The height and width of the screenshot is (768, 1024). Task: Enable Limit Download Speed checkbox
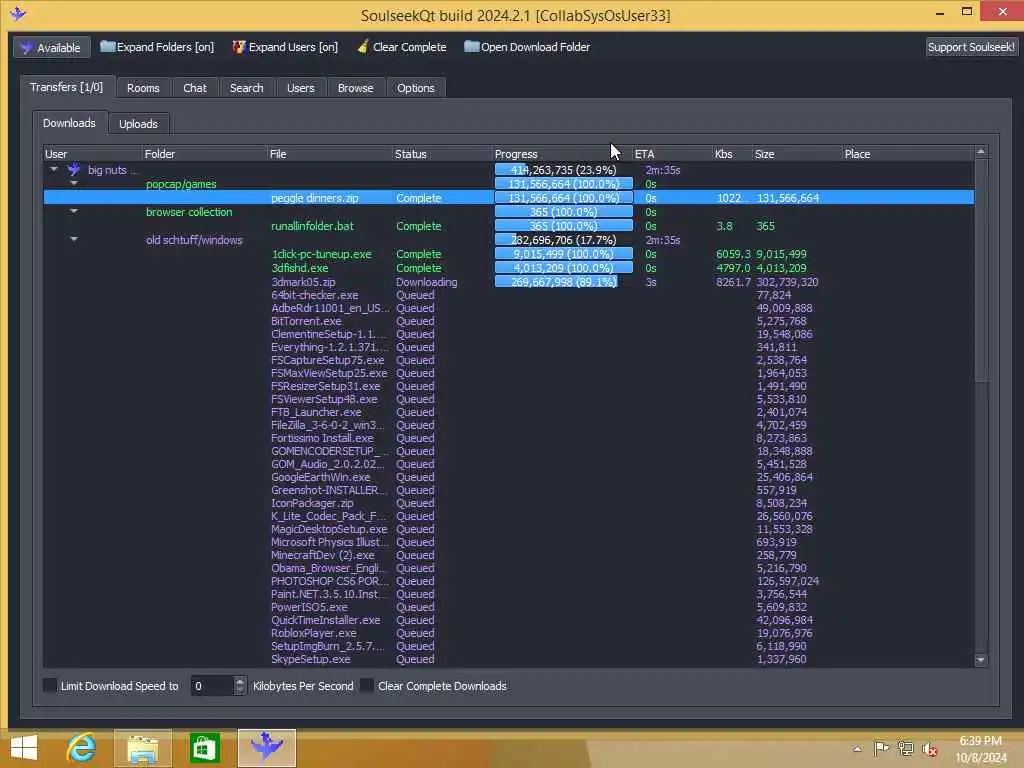pos(50,685)
